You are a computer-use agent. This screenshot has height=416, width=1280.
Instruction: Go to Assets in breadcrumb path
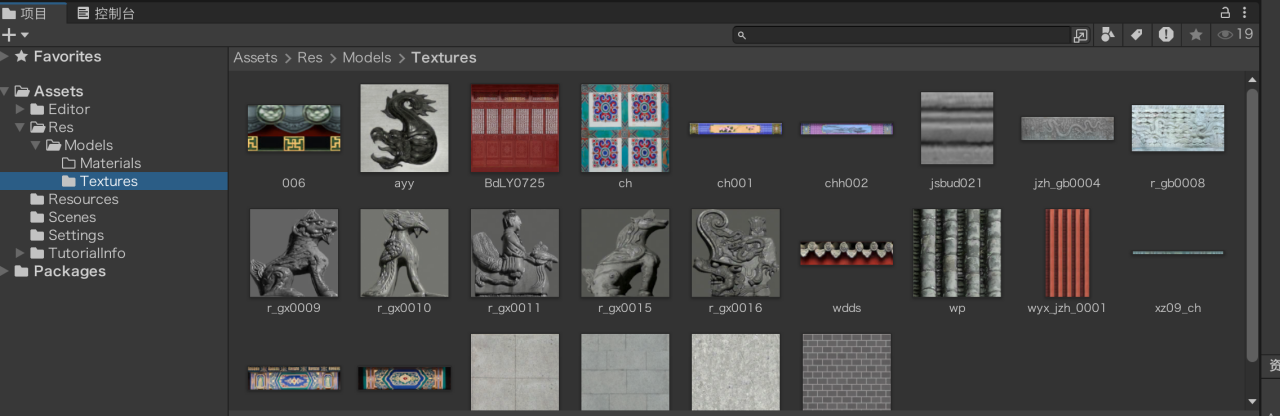pos(255,57)
